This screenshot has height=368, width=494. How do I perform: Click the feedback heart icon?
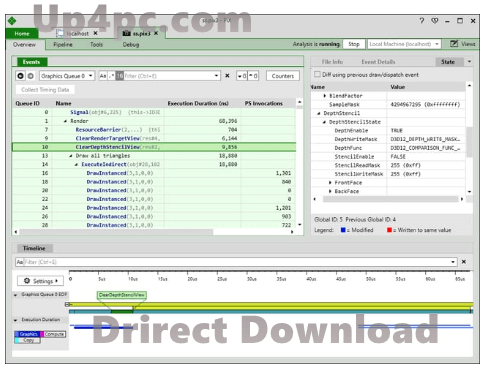(x=435, y=21)
